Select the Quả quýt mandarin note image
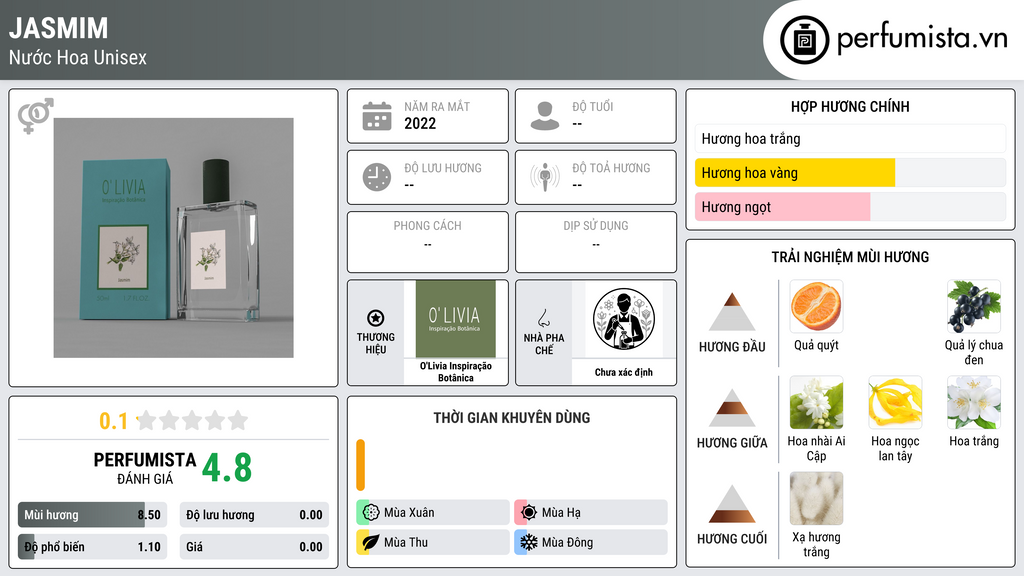The image size is (1024, 576). (x=816, y=306)
